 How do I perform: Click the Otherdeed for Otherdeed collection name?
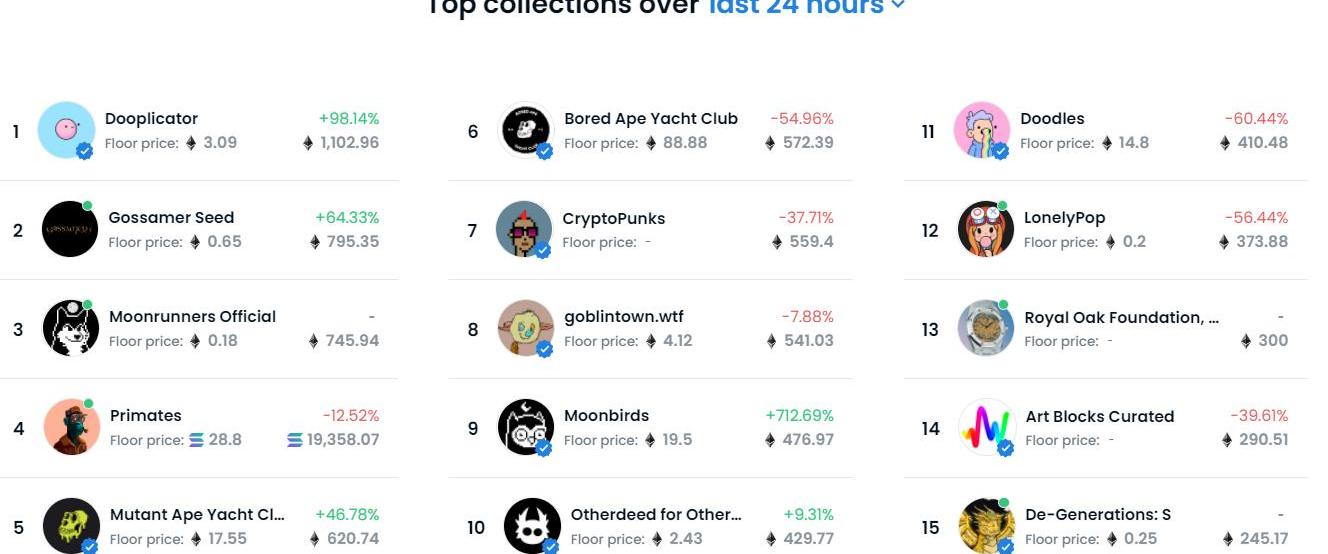pos(656,515)
